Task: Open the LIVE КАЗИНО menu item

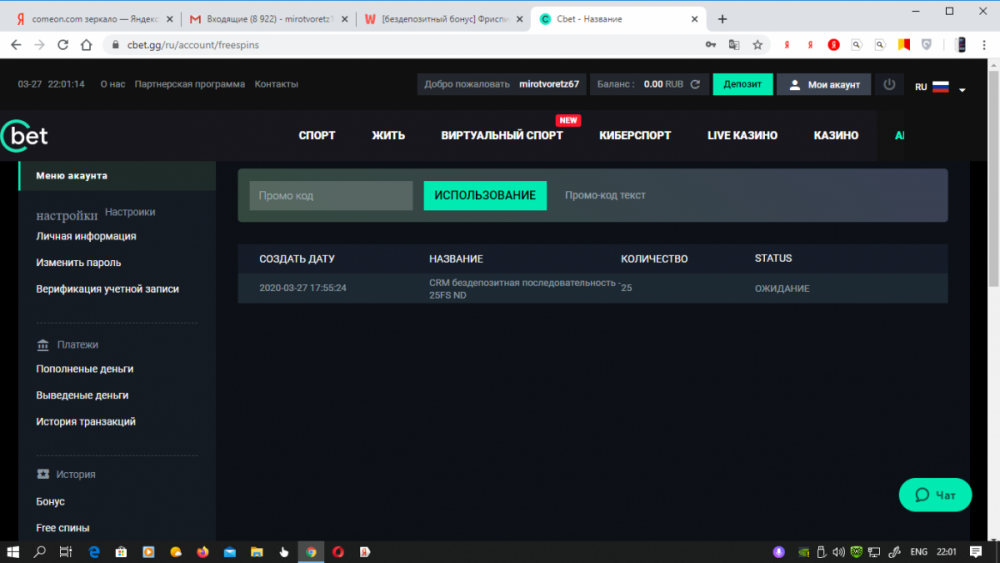Action: pos(742,136)
